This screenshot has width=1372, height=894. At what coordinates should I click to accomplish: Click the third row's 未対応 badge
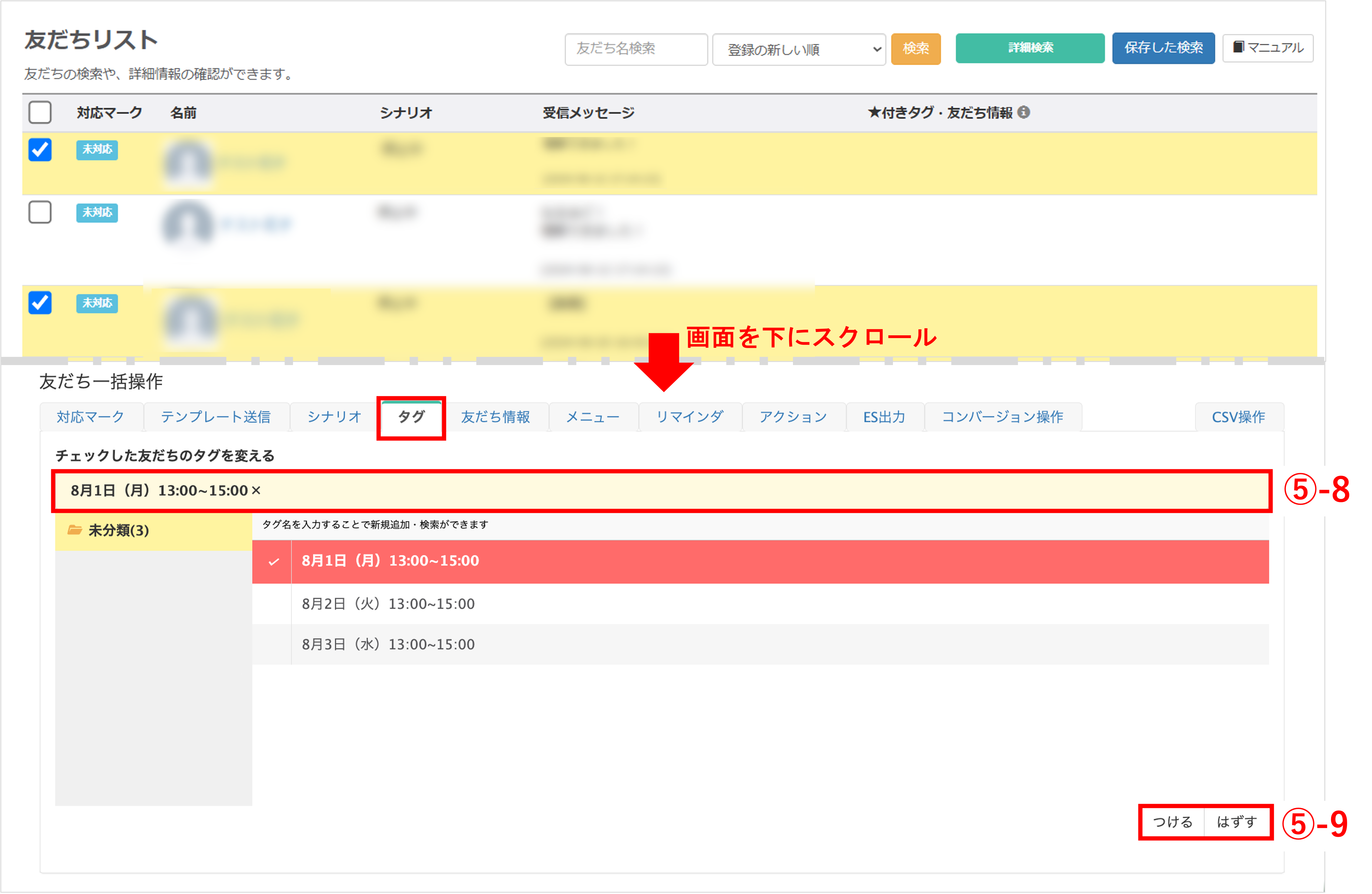coord(97,303)
